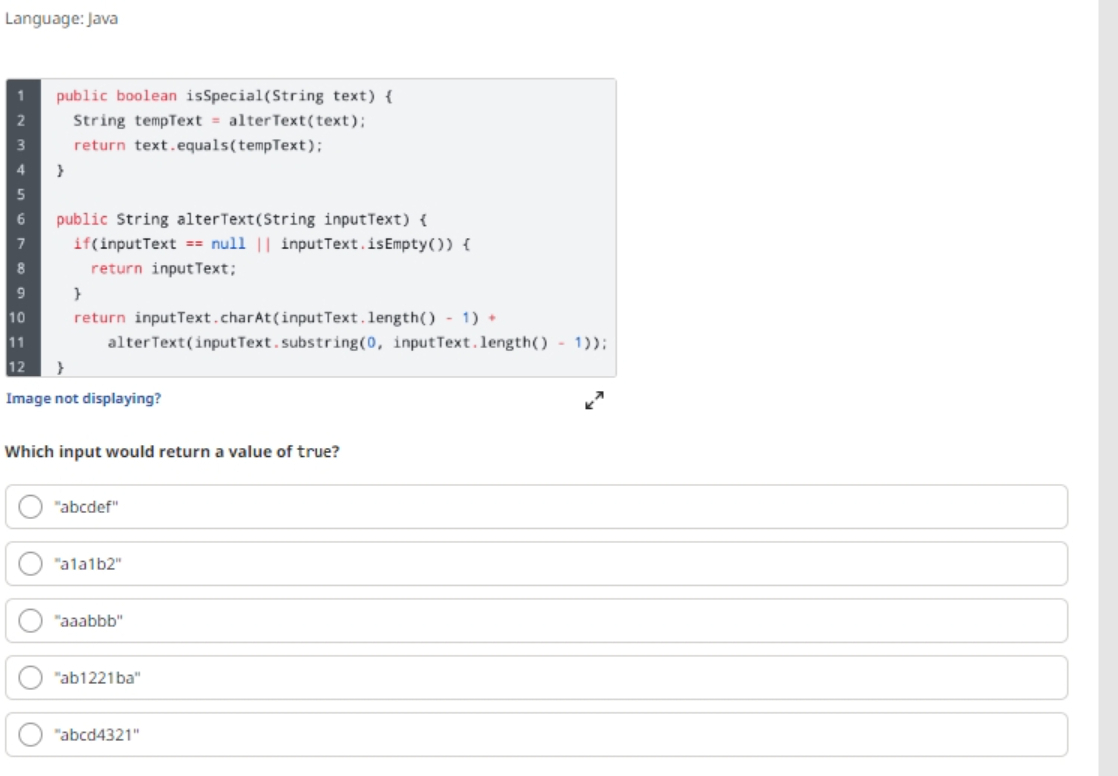Expand the code image to full size
The width and height of the screenshot is (1118, 776).
(594, 400)
